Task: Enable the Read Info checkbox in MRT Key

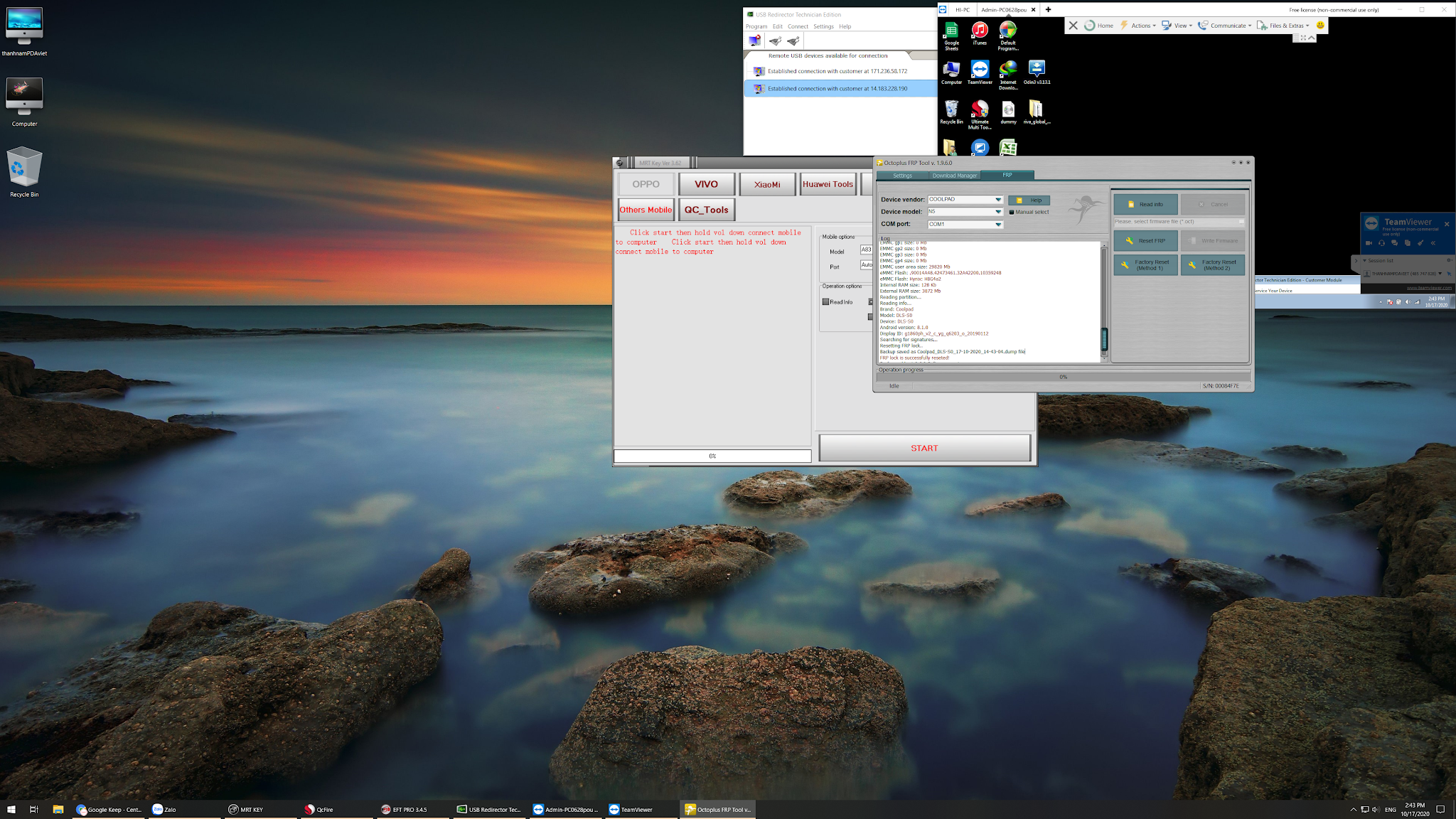Action: coord(826,302)
